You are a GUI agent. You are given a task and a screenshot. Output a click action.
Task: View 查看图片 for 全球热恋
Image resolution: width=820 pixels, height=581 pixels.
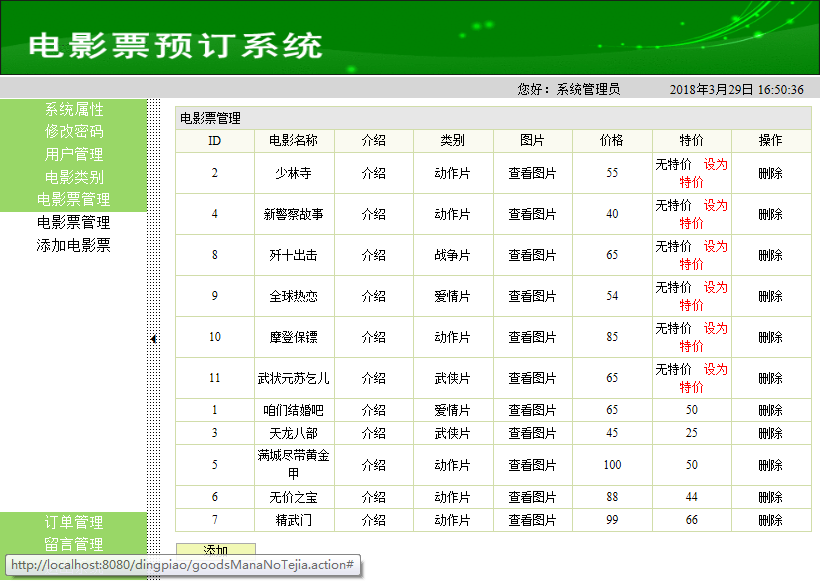[x=532, y=296]
